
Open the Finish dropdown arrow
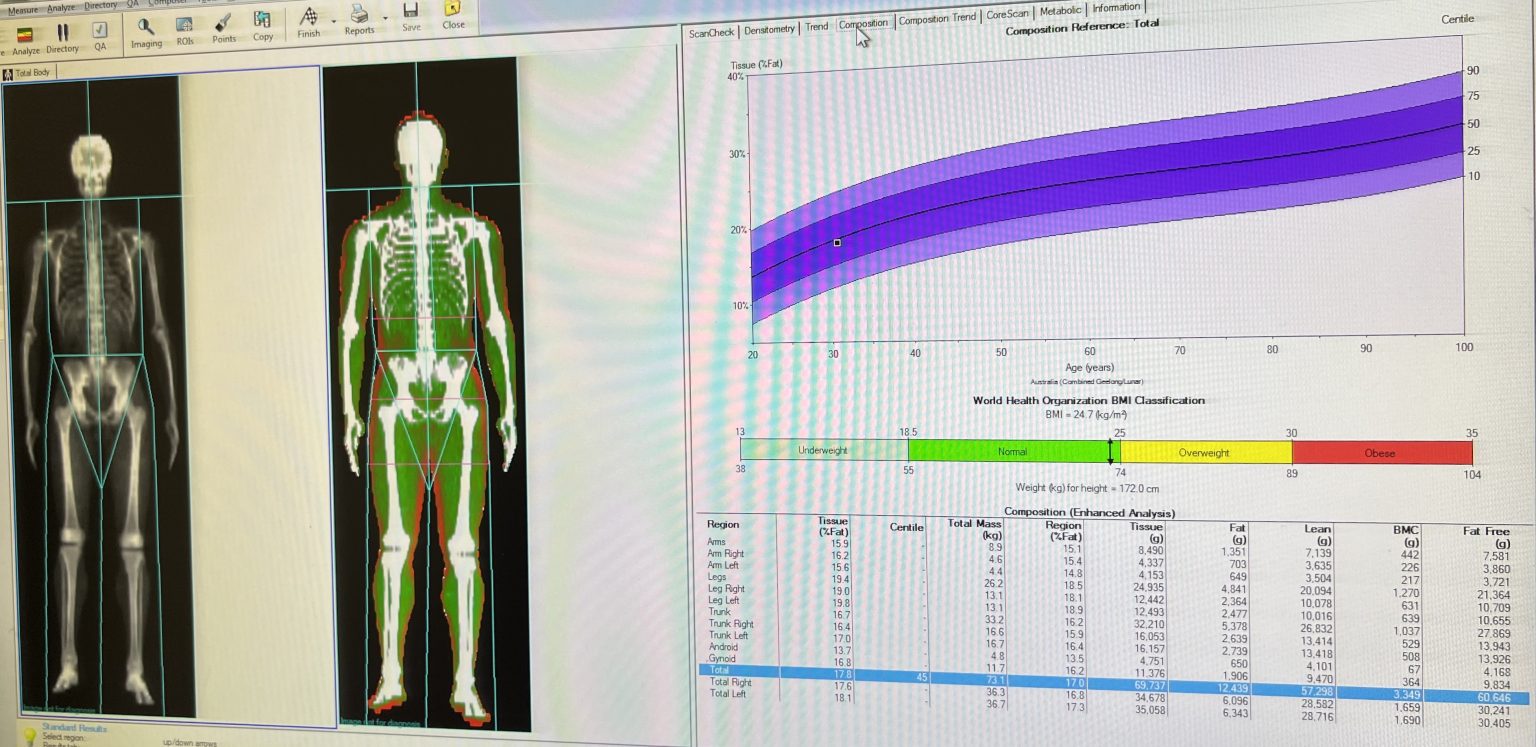(x=334, y=21)
